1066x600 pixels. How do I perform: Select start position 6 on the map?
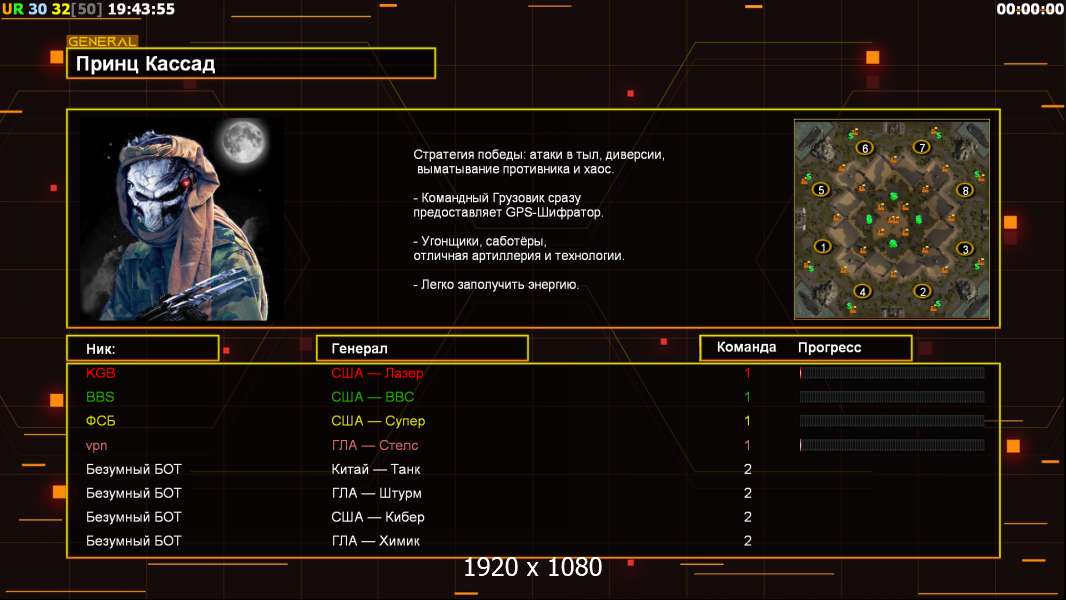coord(865,147)
